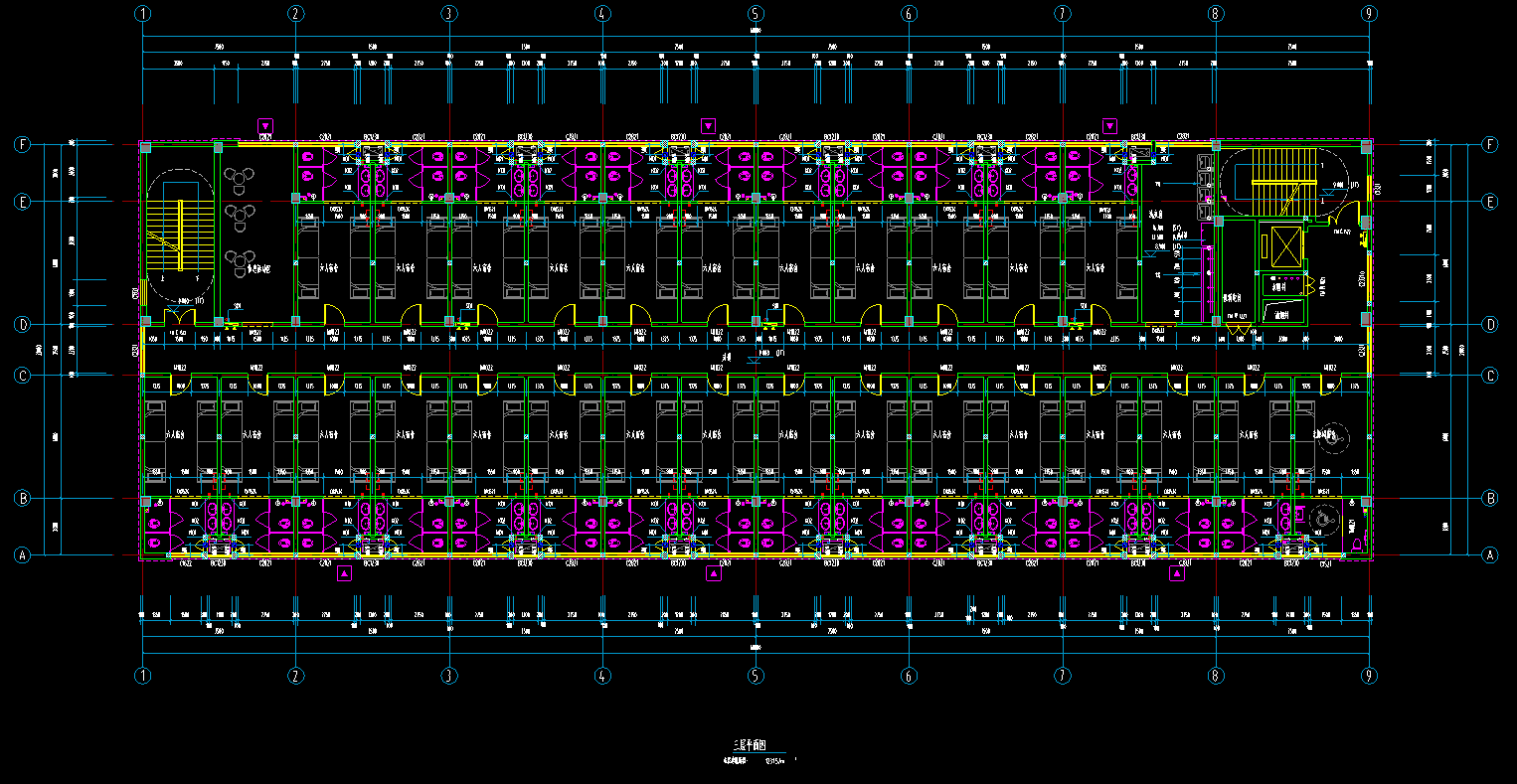Click the bottom-right magenta up-arrow marker

pos(1176,573)
